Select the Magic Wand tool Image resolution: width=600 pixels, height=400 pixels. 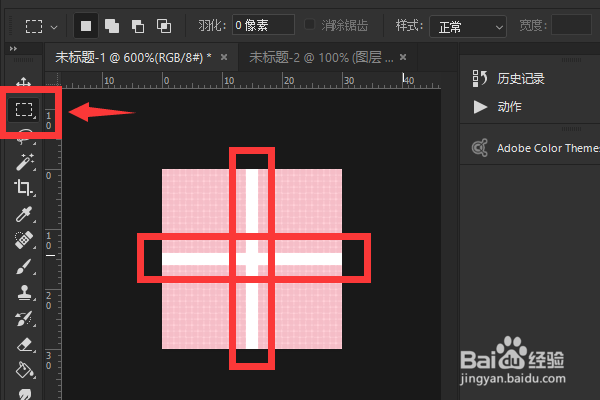(x=25, y=162)
